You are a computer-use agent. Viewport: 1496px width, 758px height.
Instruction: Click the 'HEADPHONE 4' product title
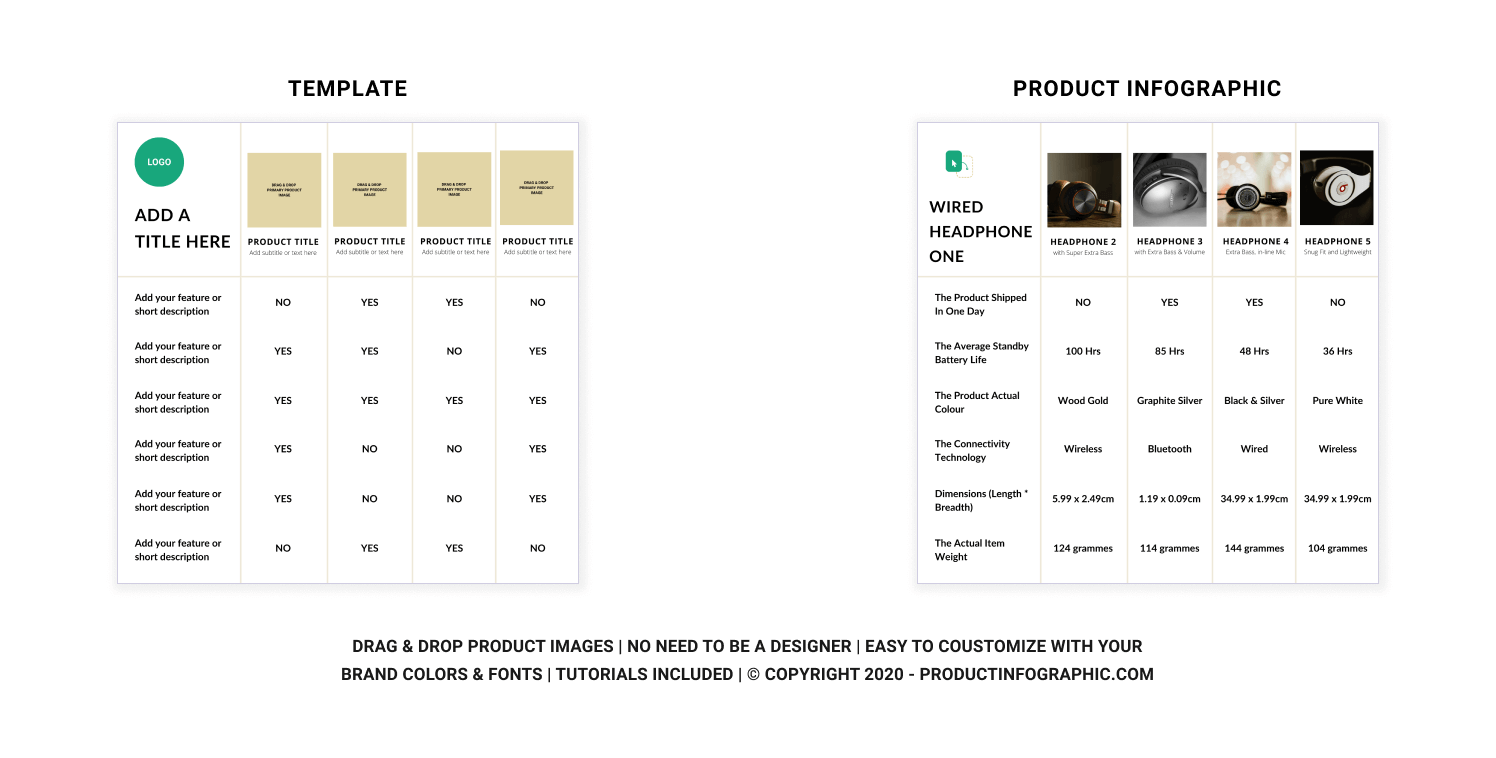[x=1256, y=241]
